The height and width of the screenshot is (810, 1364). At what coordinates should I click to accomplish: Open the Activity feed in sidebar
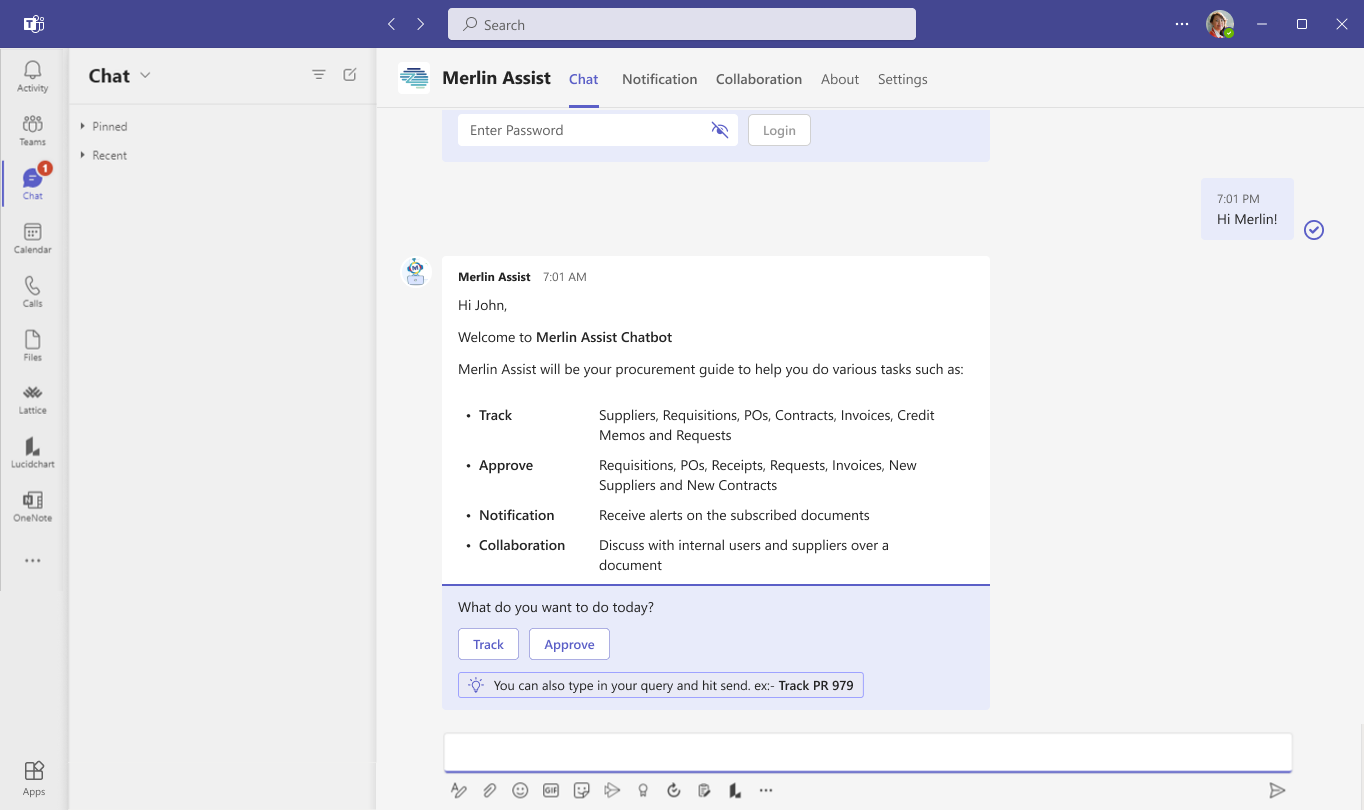click(x=33, y=76)
